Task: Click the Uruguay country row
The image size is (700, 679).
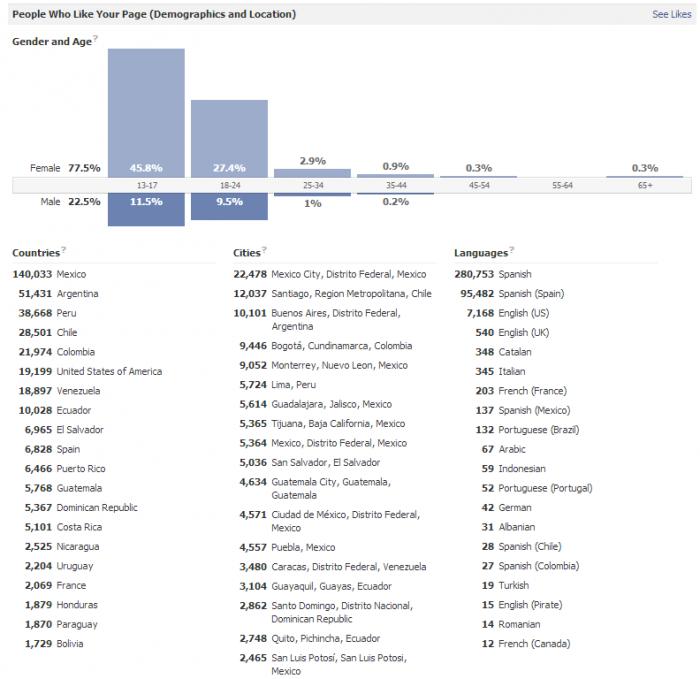Action: (x=59, y=566)
